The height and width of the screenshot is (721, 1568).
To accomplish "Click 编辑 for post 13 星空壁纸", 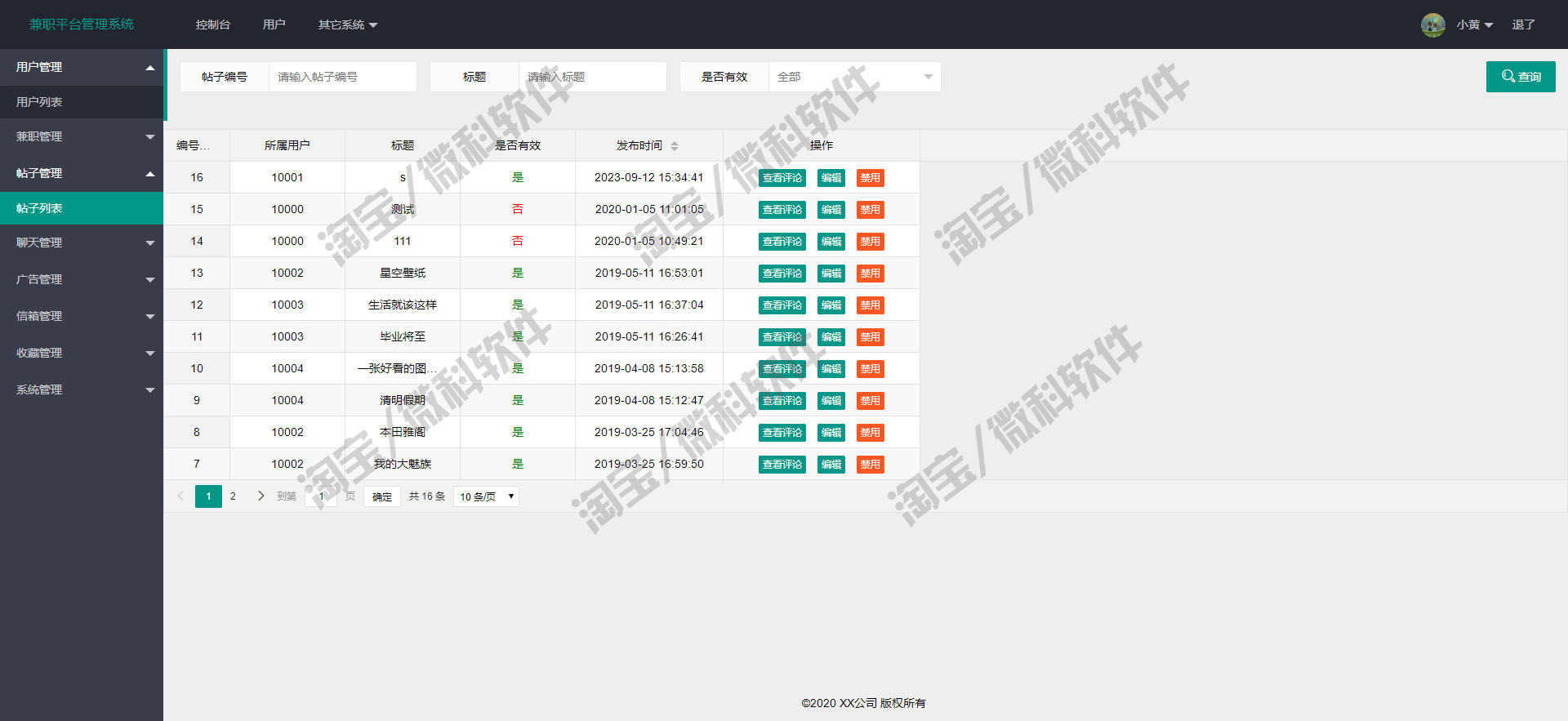I will 831,274.
